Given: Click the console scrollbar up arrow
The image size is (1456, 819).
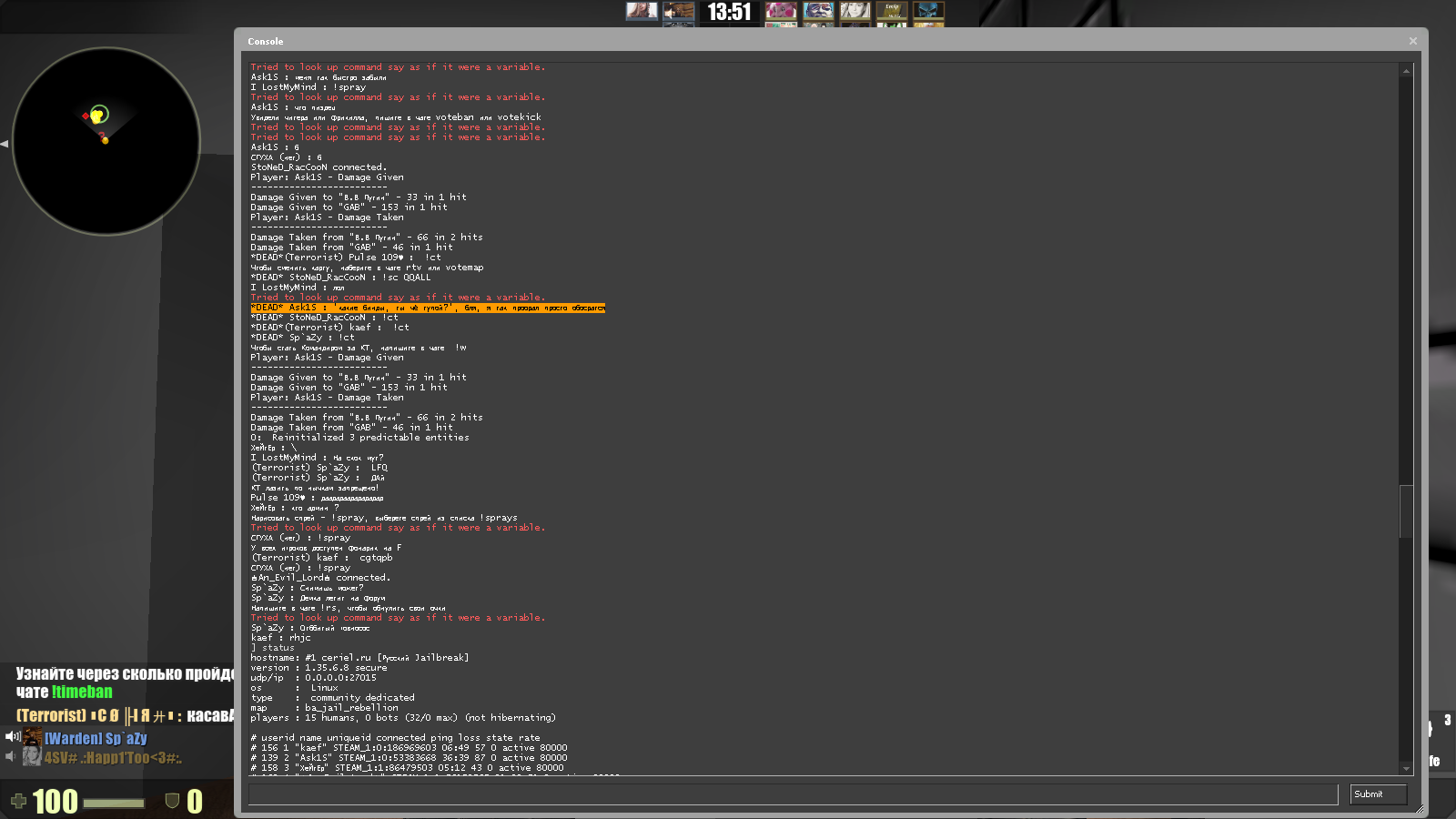Looking at the screenshot, I should 1406,71.
